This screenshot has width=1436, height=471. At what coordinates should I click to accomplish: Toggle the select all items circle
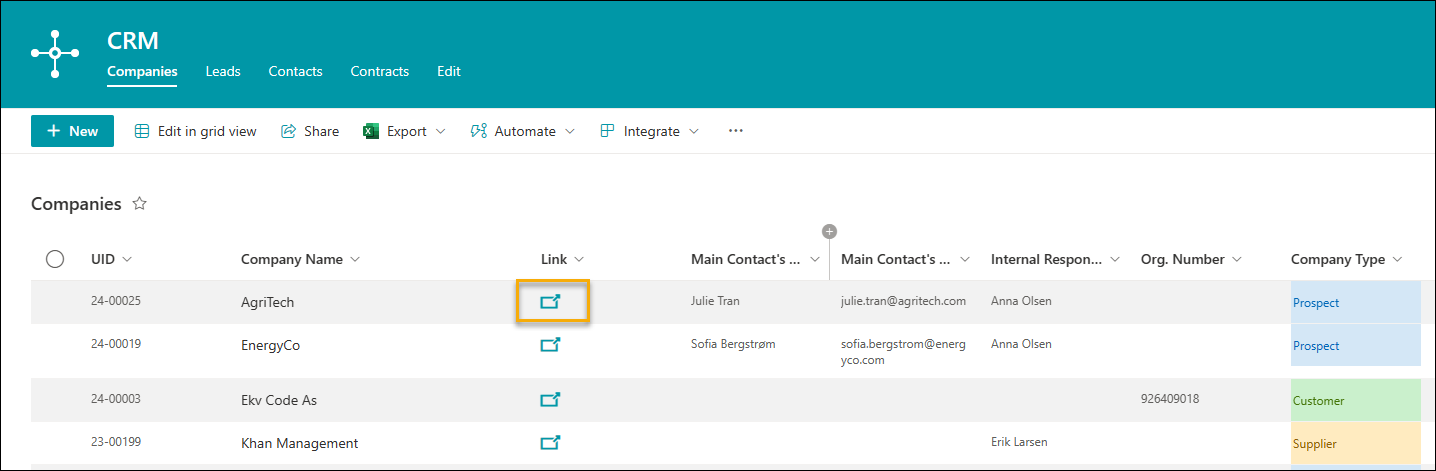(55, 259)
